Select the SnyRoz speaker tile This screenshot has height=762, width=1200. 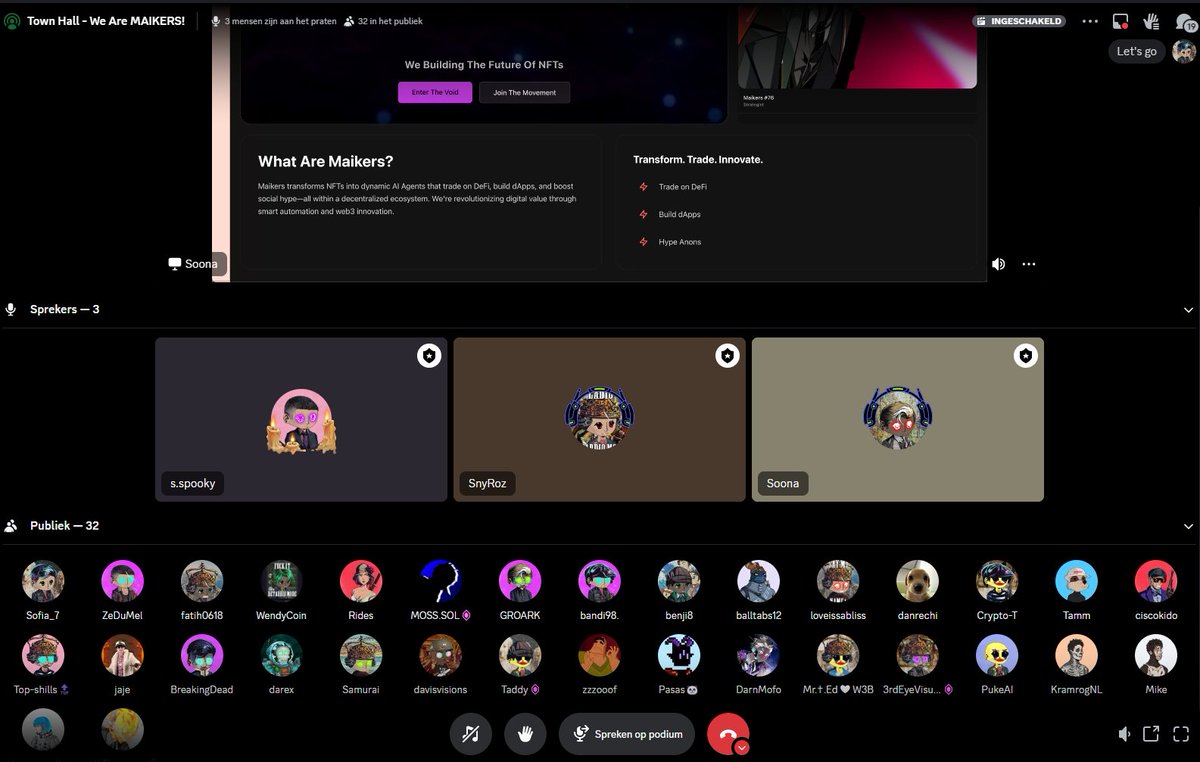[599, 419]
